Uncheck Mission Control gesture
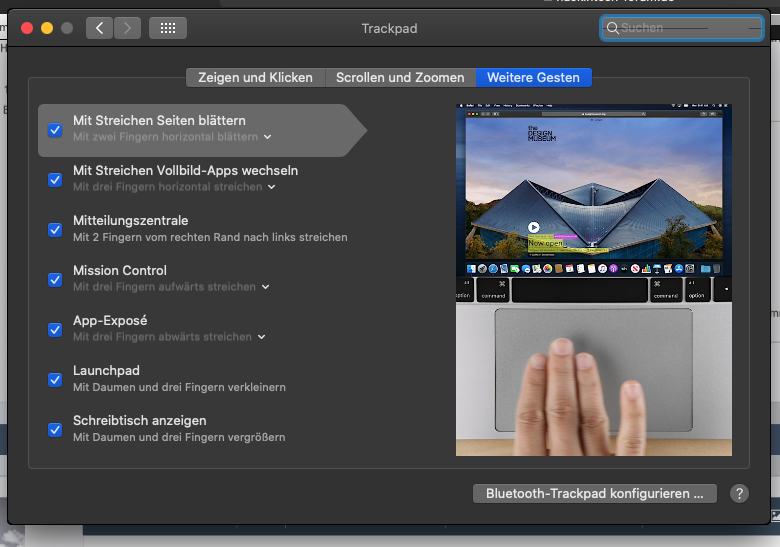The height and width of the screenshot is (547, 780). tap(55, 280)
